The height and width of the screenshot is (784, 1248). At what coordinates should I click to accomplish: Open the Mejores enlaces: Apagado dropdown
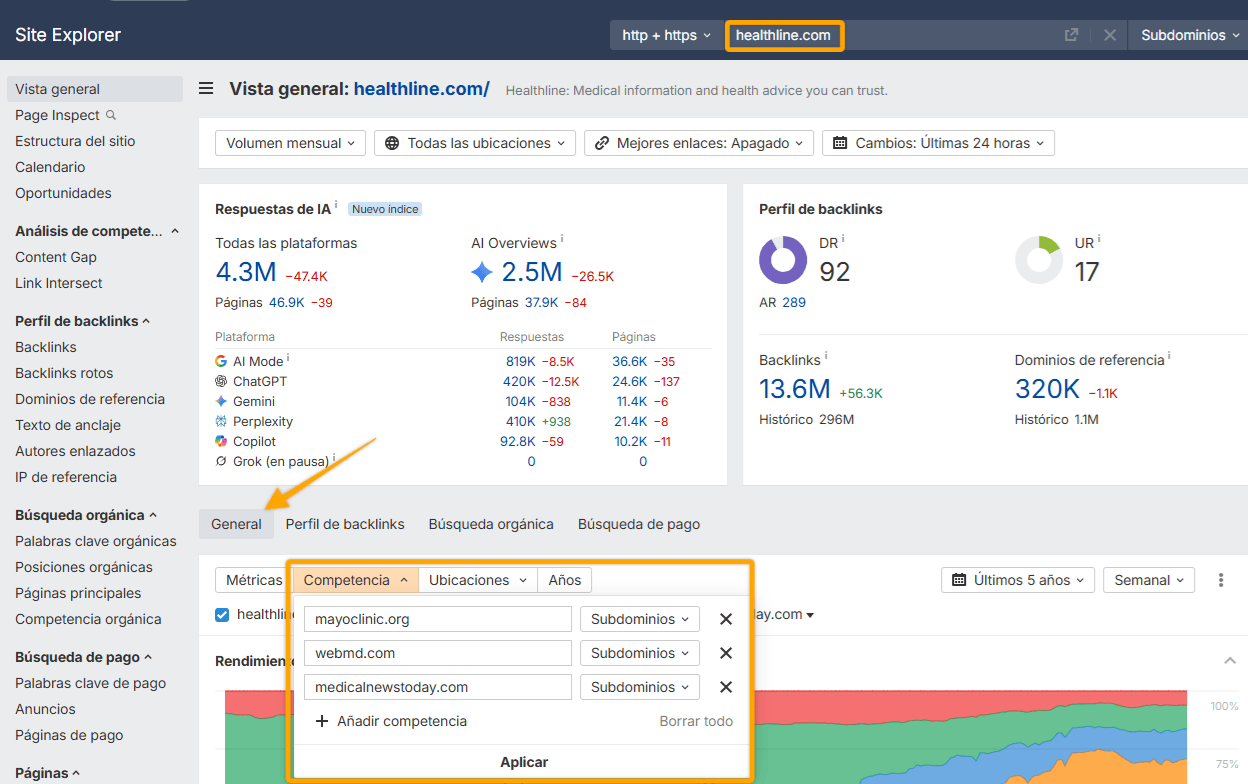699,143
